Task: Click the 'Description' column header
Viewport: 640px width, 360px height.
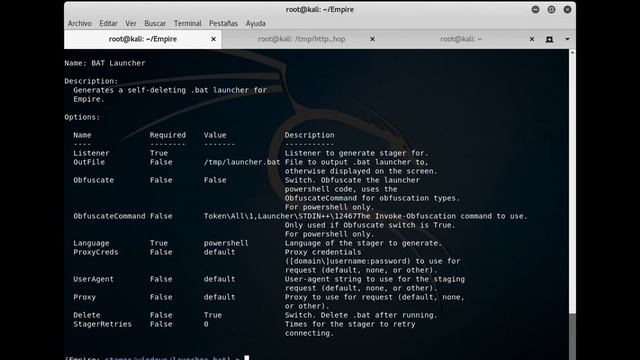Action: [309, 135]
